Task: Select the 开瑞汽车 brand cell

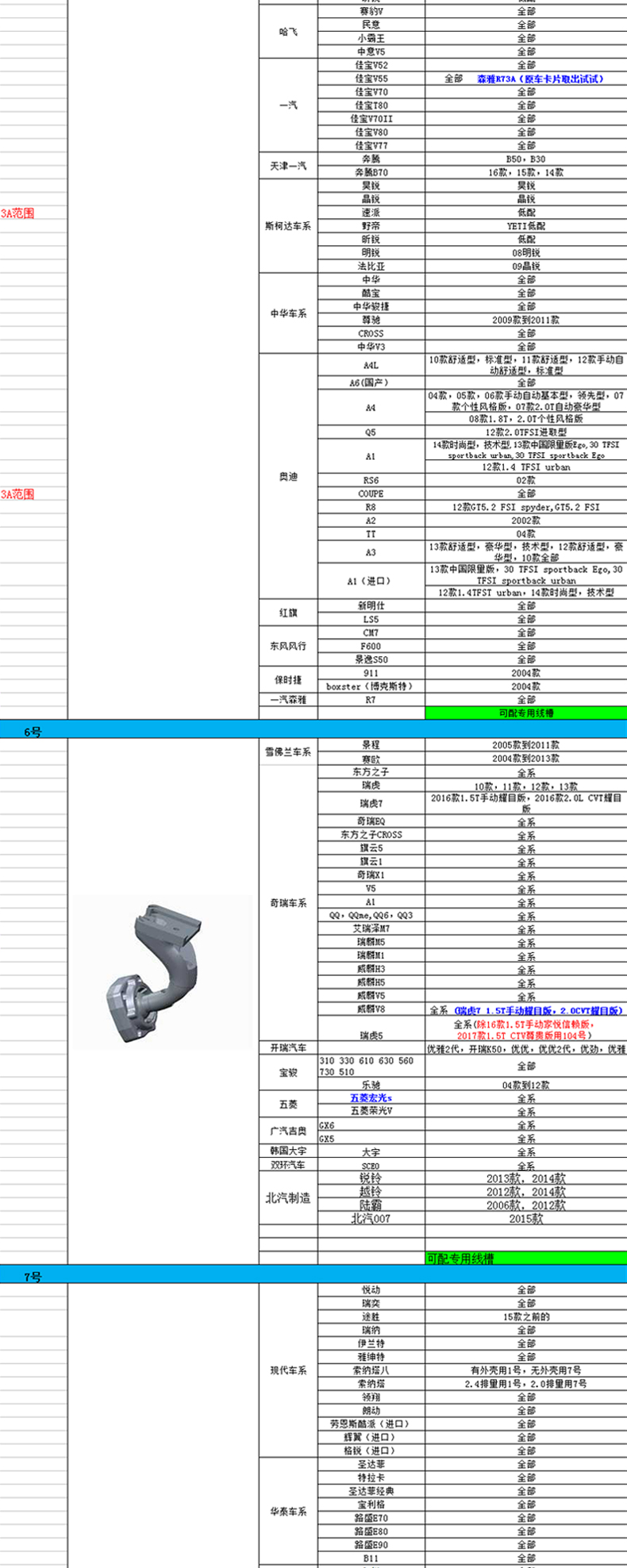Action: (x=289, y=1049)
